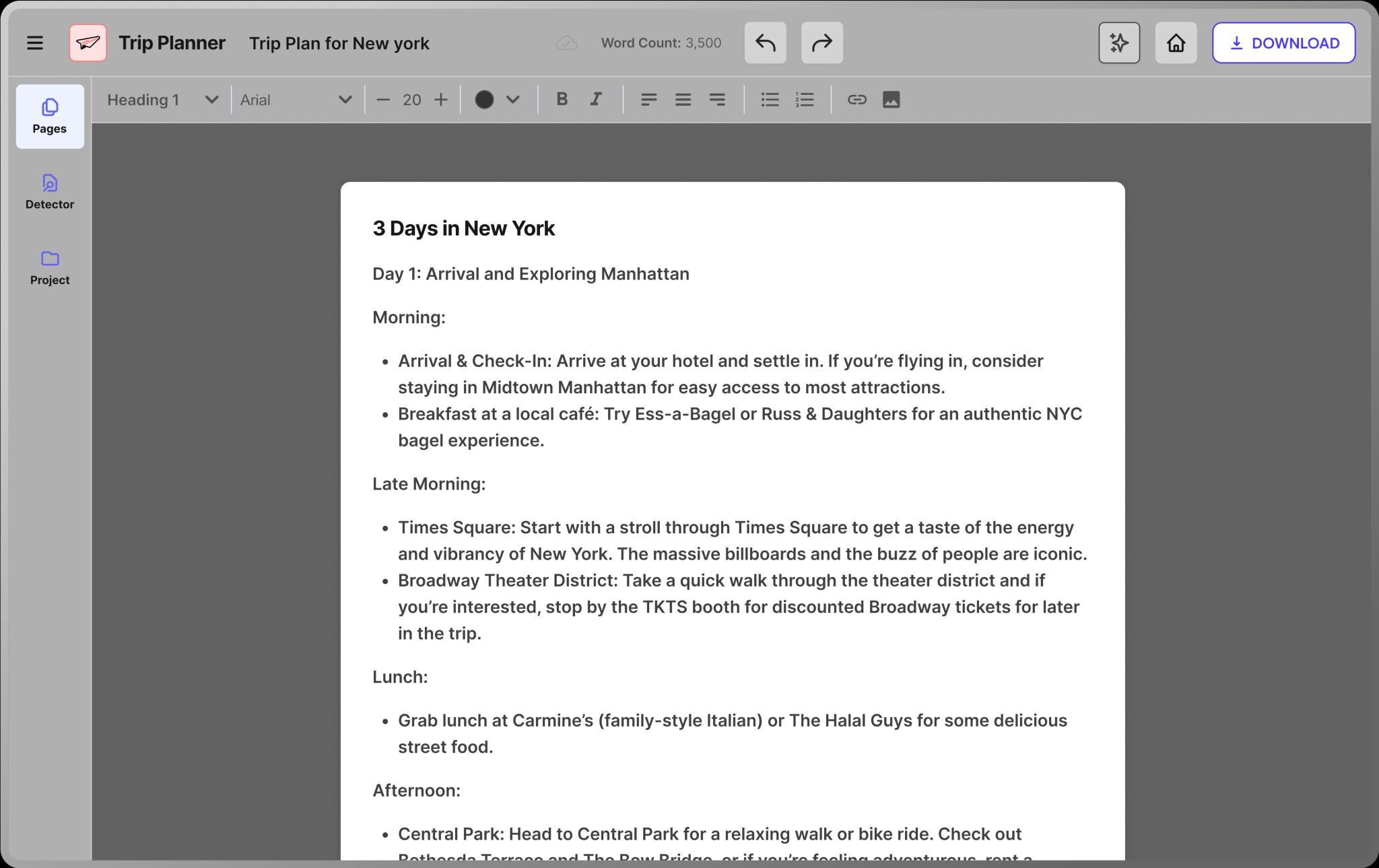This screenshot has width=1379, height=868.
Task: Toggle bold formatting
Action: point(562,100)
